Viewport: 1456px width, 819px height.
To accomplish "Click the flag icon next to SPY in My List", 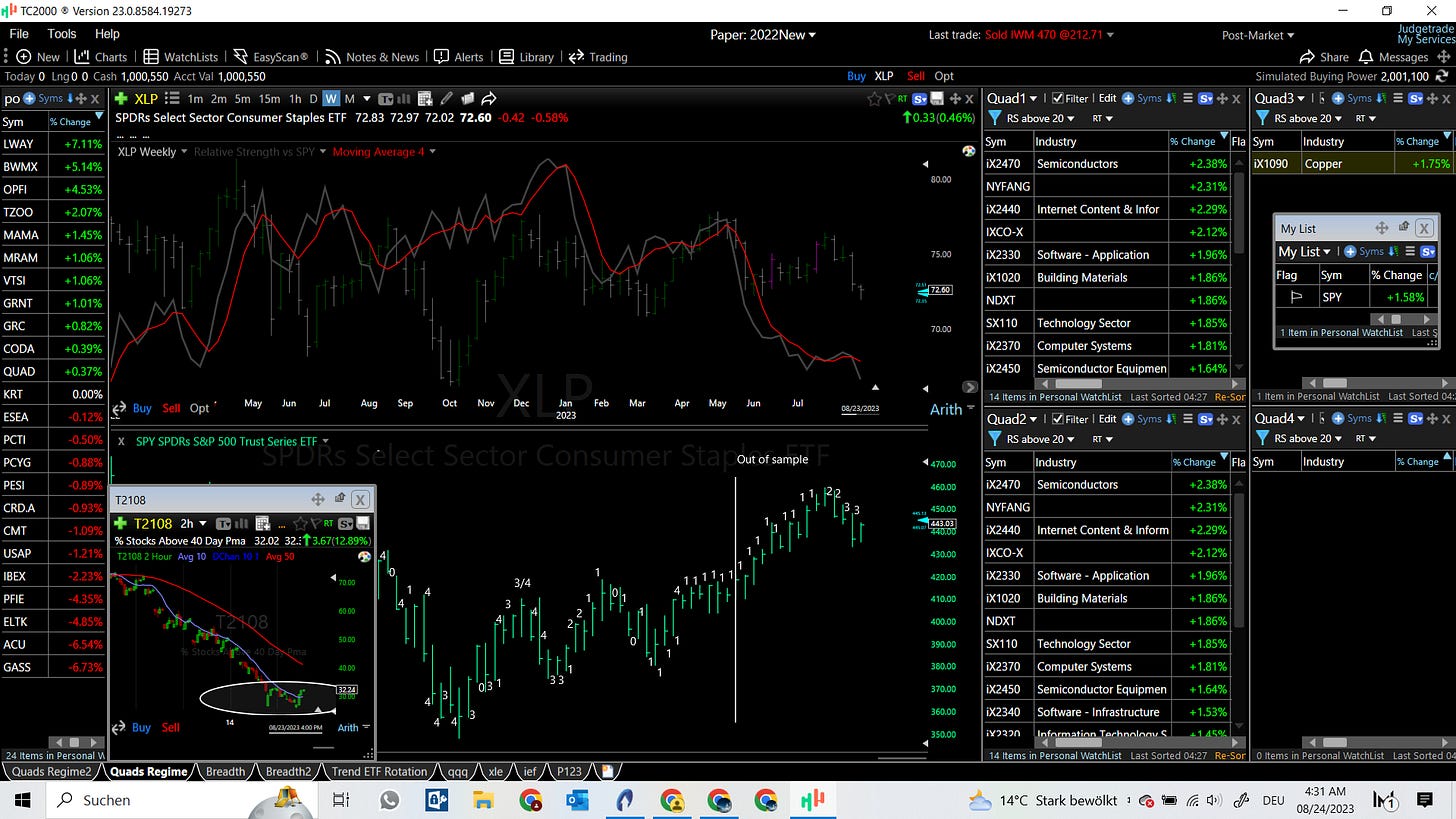I will pyautogui.click(x=1297, y=297).
